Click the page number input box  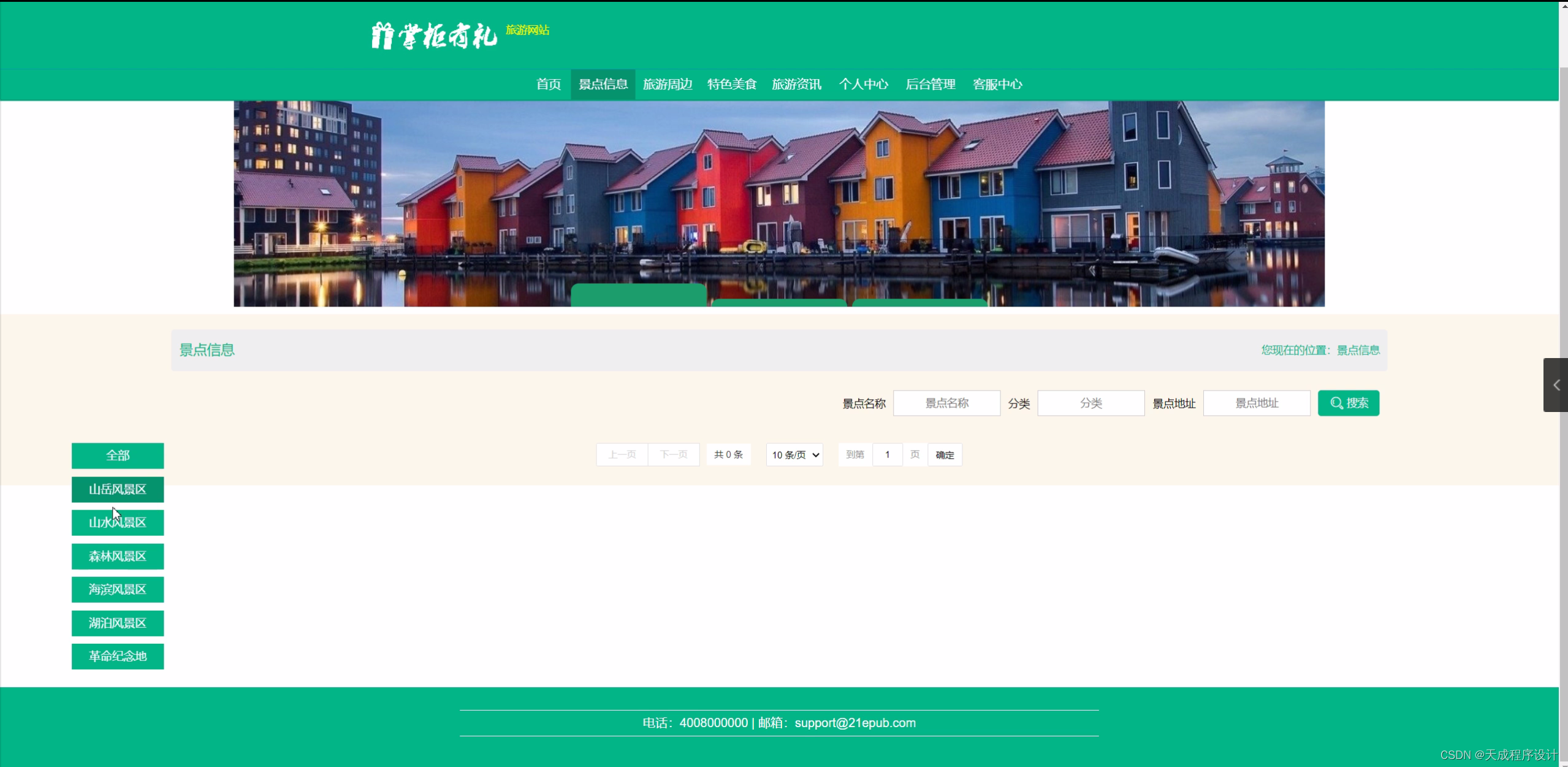pyautogui.click(x=887, y=455)
